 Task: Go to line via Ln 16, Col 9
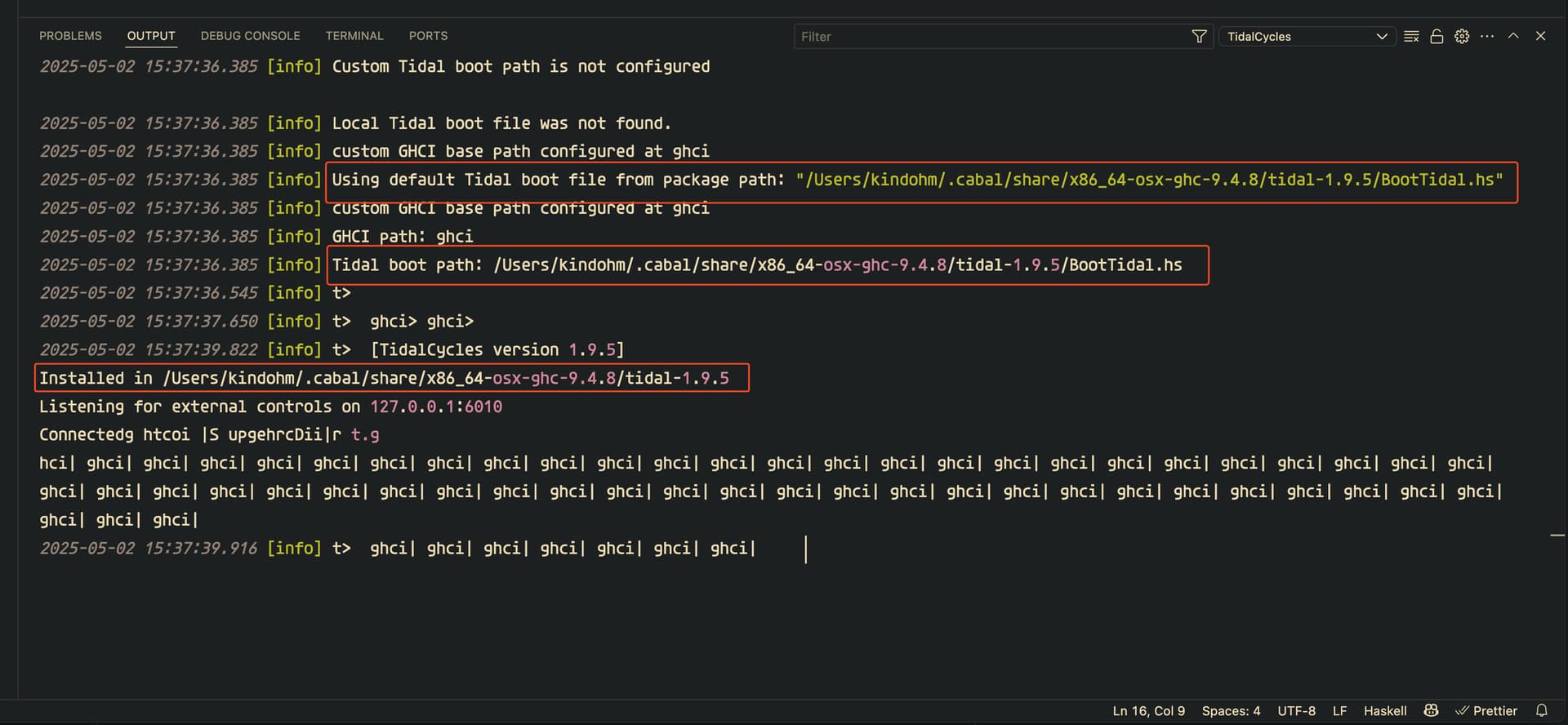(x=1148, y=711)
